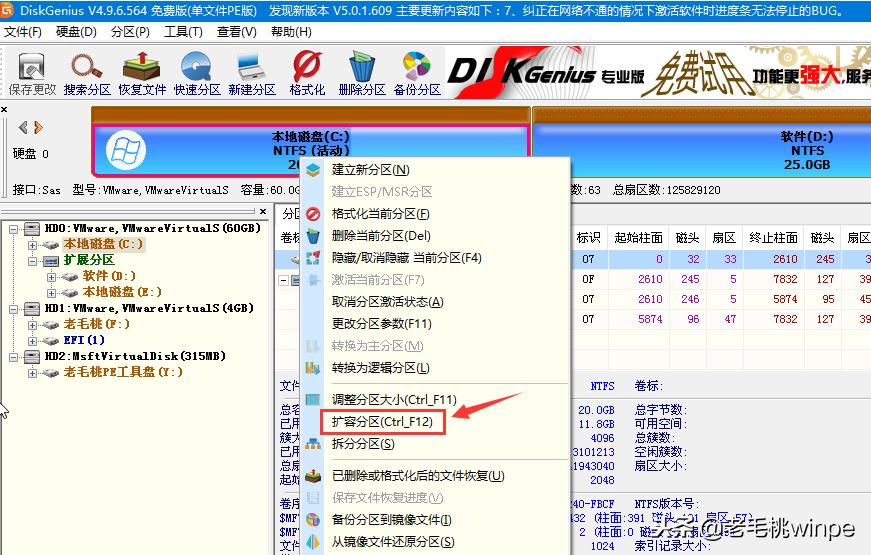Screen dimensions: 871x555
Task: Start Quick Partition (快速分区)
Action: [197, 73]
